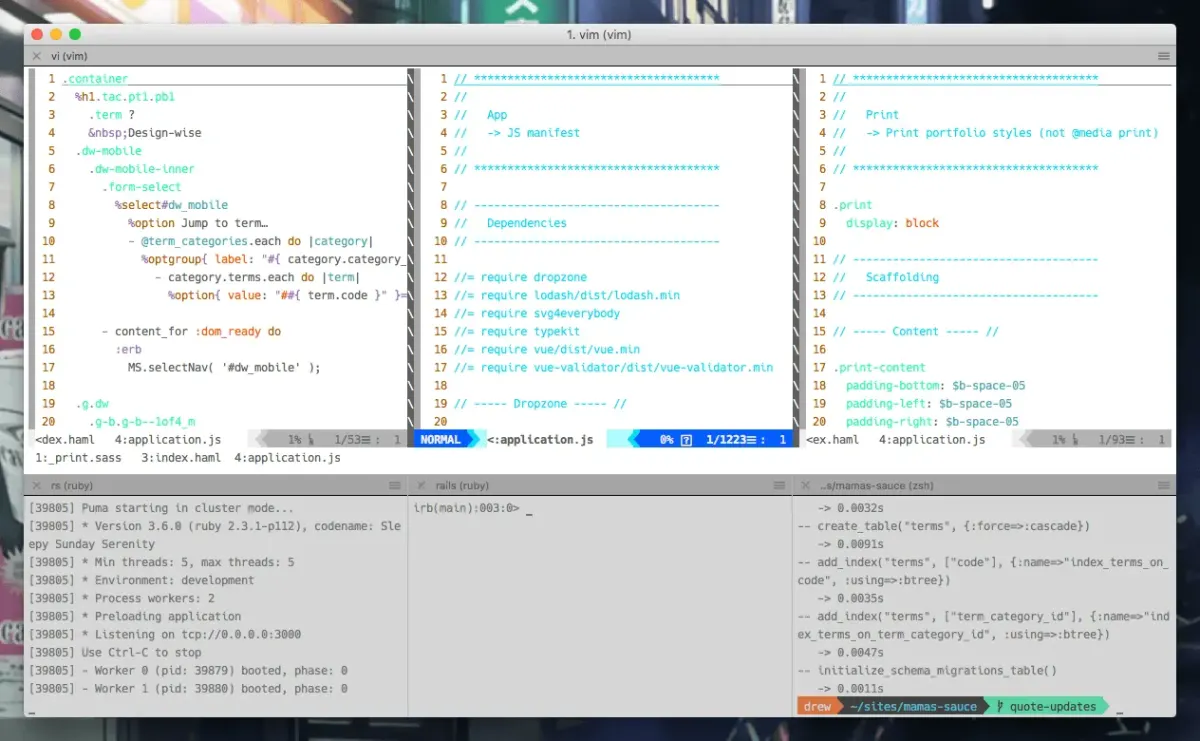Close the rails (ruby) pane
The height and width of the screenshot is (741, 1200).
[422, 485]
